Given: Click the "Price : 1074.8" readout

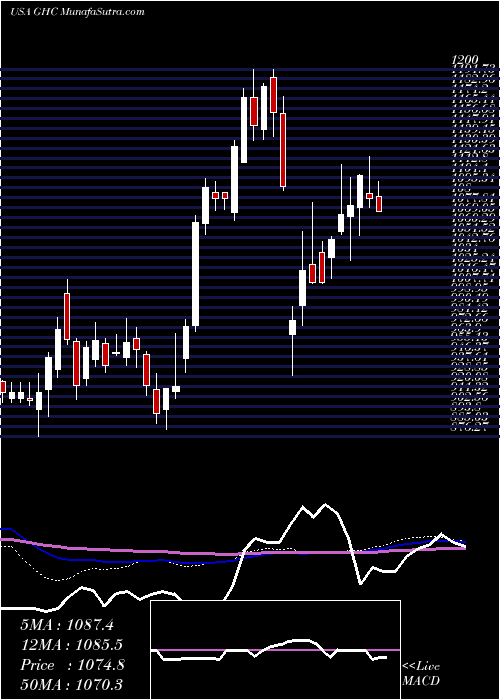Looking at the screenshot, I should [73, 665].
